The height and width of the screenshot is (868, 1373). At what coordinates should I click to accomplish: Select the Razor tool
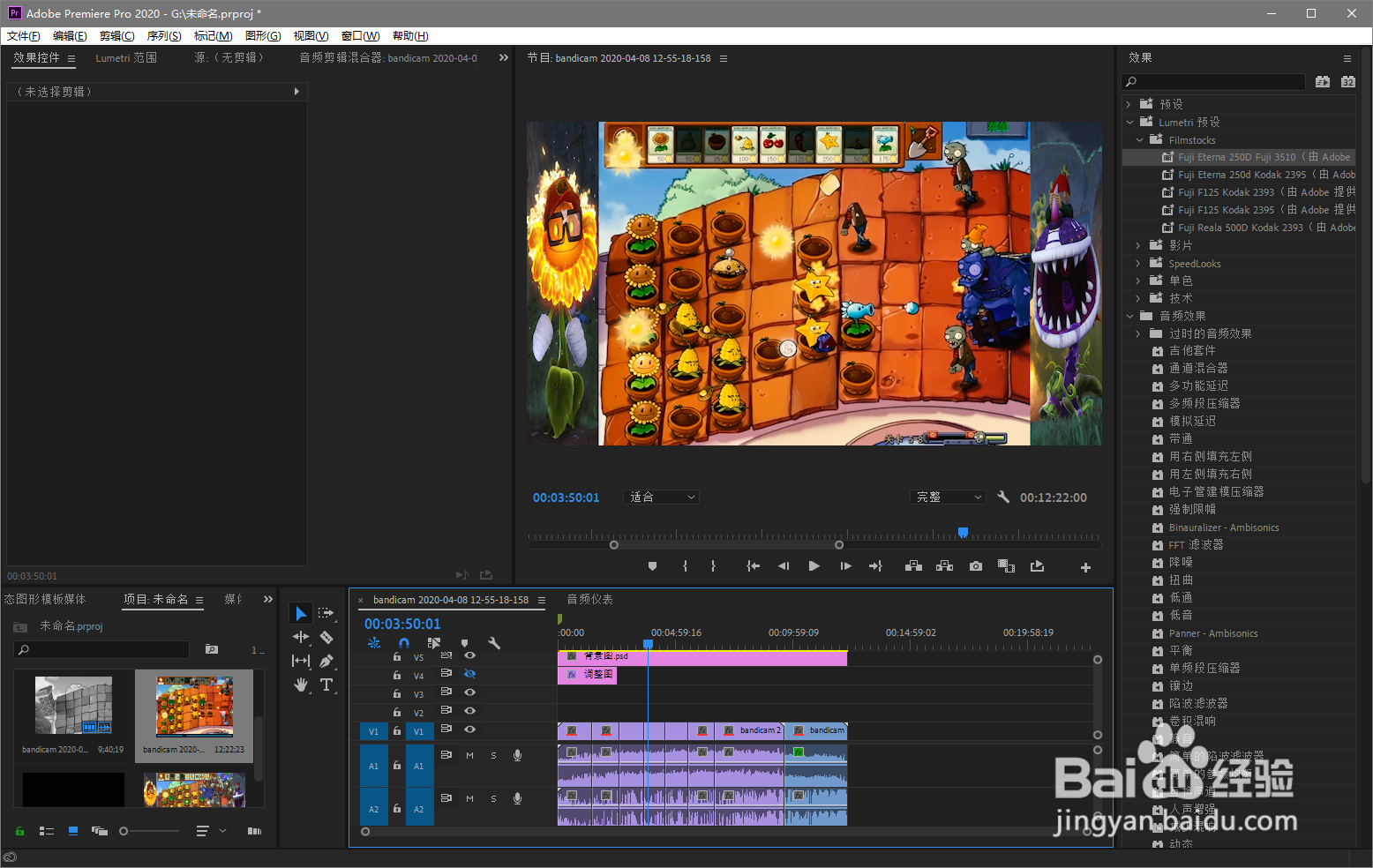pos(326,637)
